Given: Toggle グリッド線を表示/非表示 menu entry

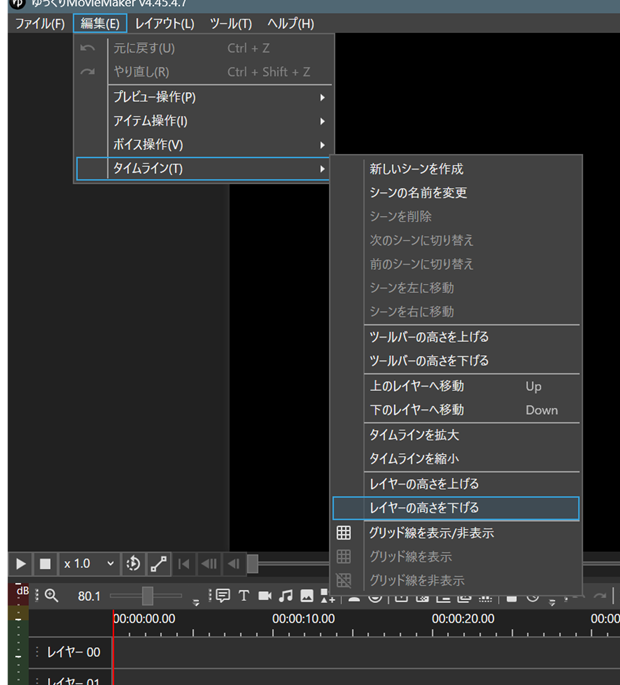Looking at the screenshot, I should (431, 533).
